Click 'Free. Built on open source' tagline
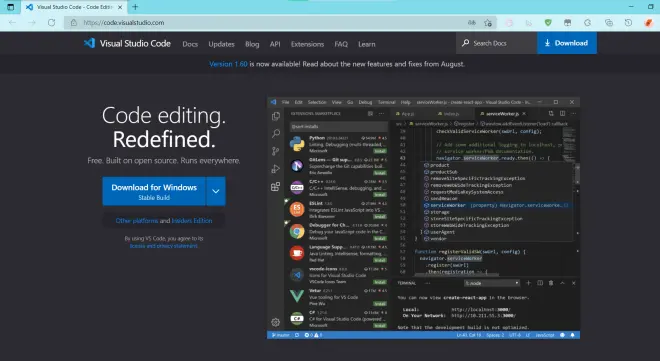660x361 pixels. [x=164, y=161]
